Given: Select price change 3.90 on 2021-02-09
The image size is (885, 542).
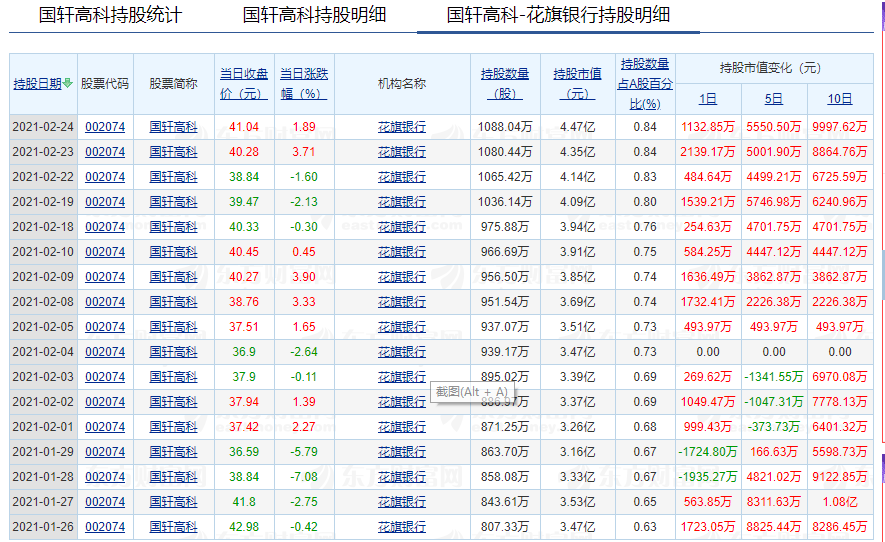Looking at the screenshot, I should 304,277.
